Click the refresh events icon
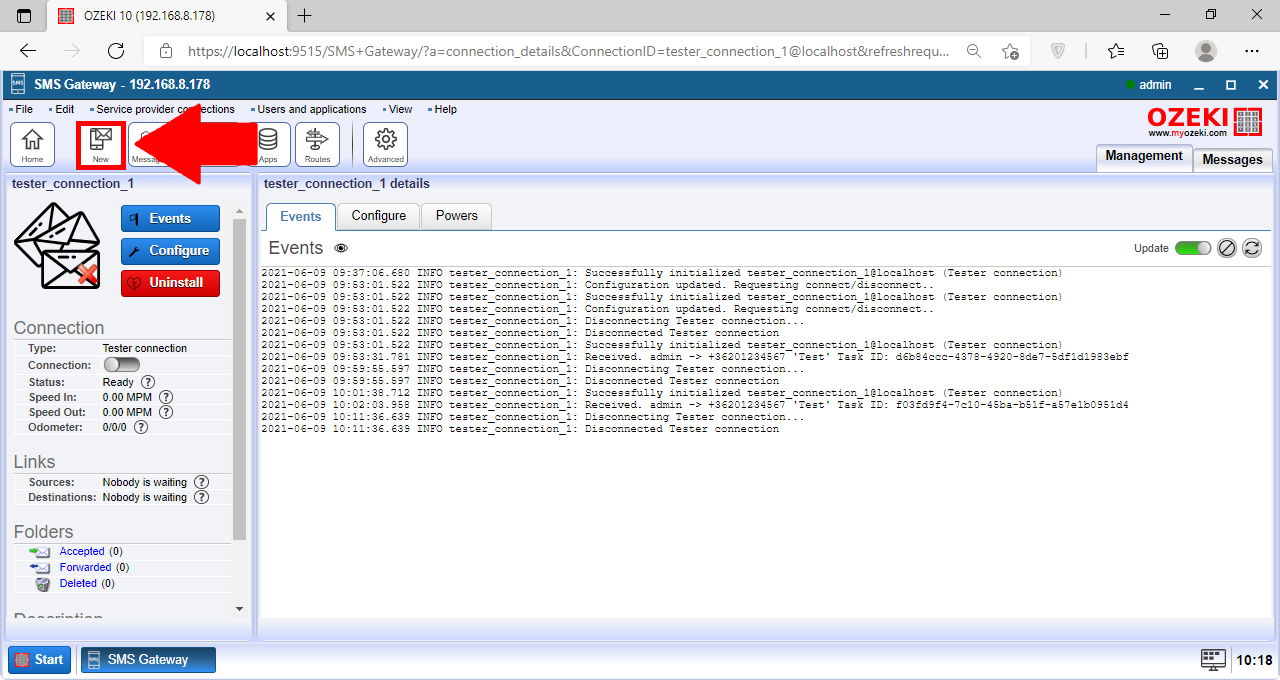The image size is (1280, 680). [x=1252, y=248]
